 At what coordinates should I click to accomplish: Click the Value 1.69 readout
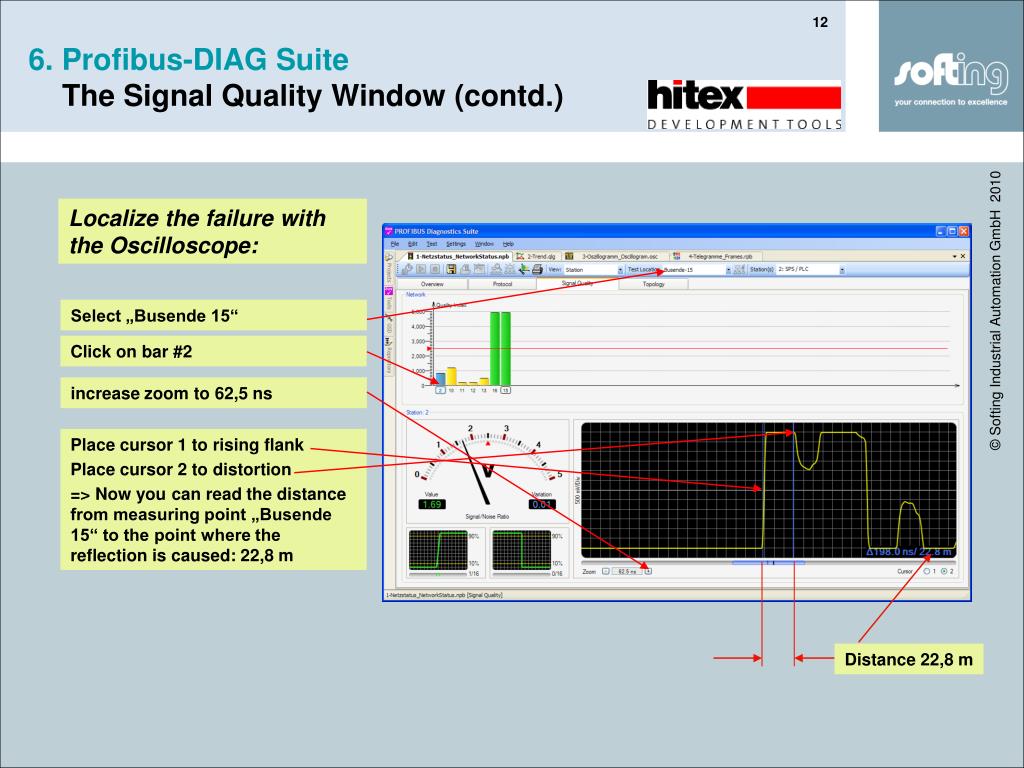click(x=432, y=504)
